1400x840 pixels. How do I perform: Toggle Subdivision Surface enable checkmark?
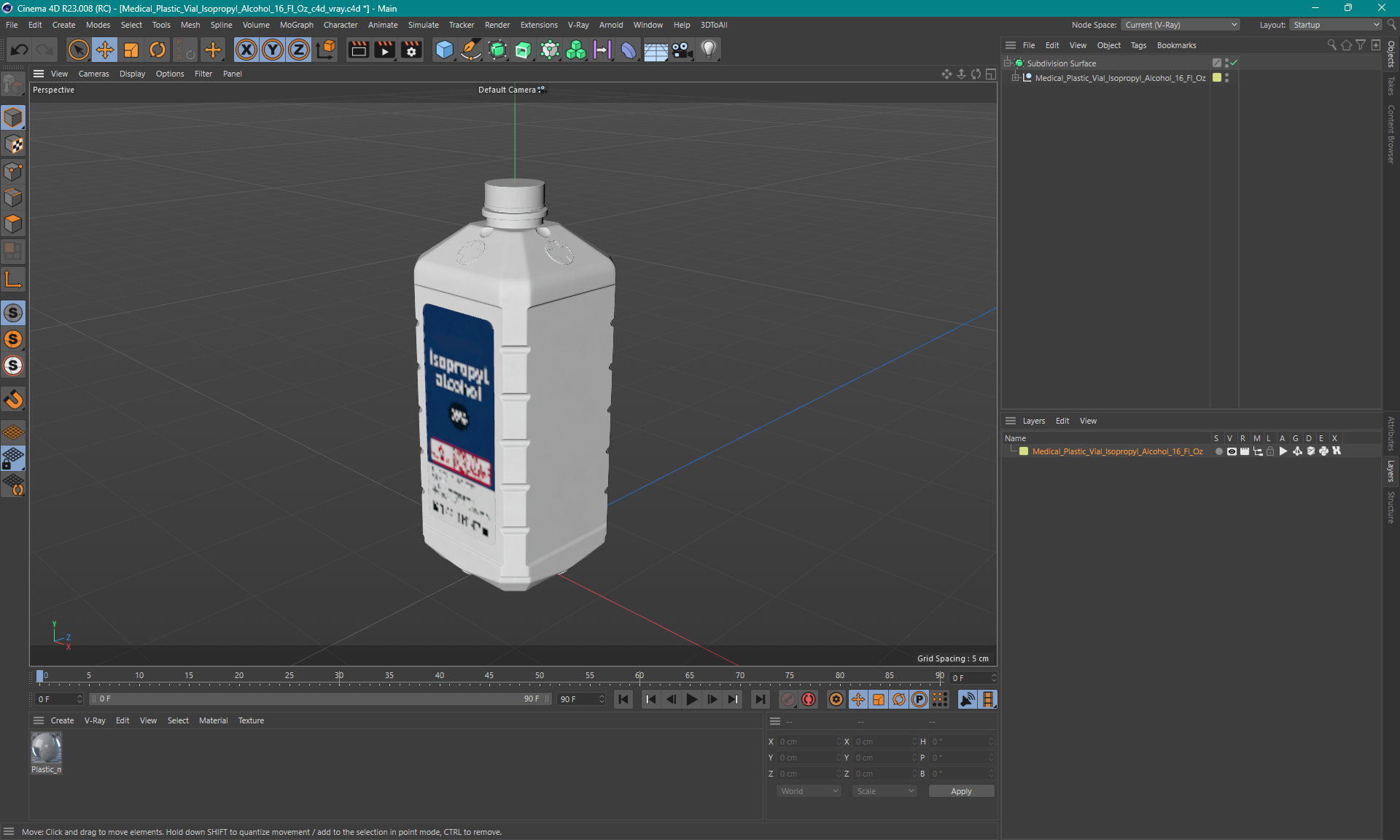point(1234,63)
